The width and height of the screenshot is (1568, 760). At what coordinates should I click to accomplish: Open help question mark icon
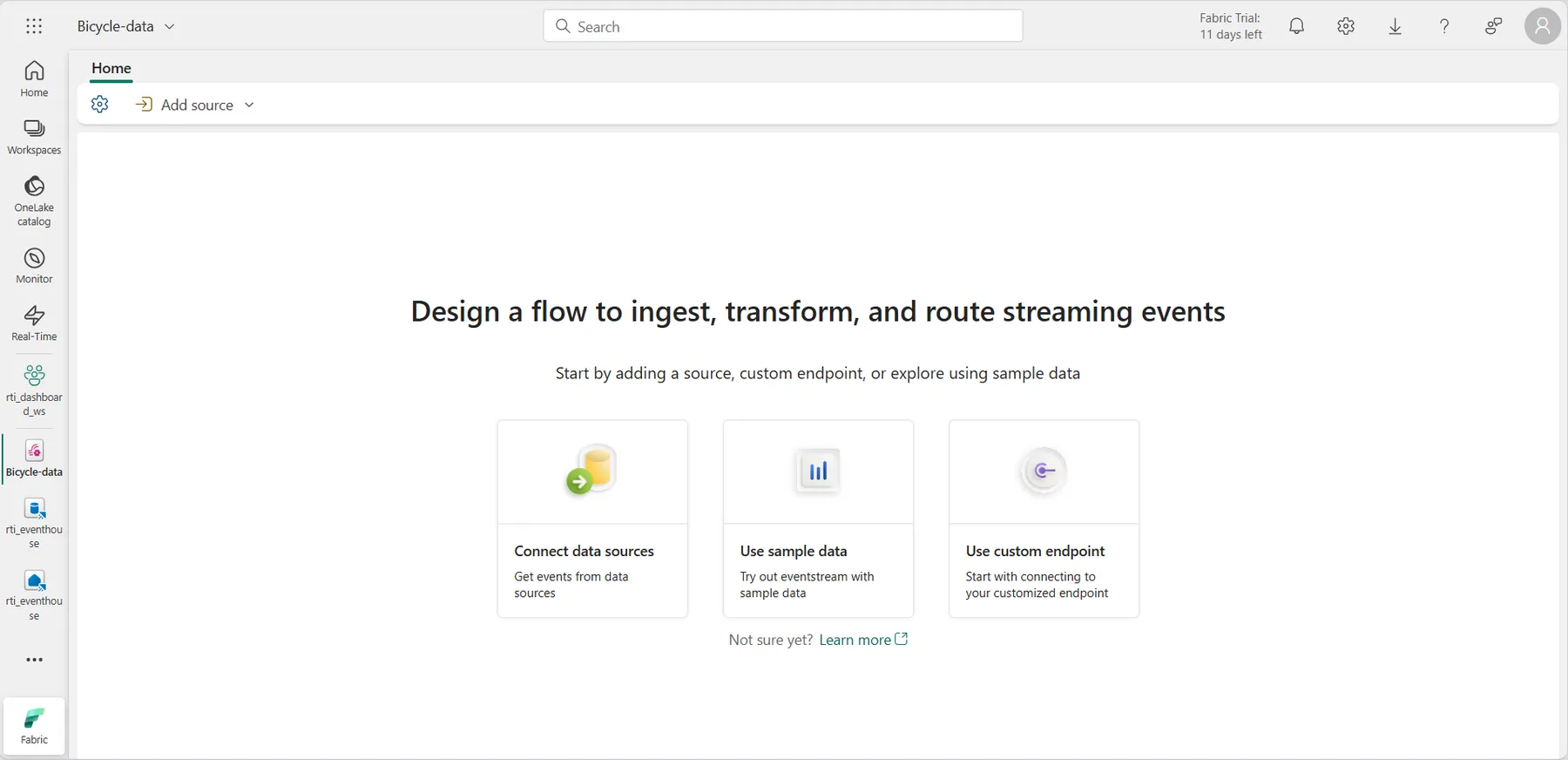[x=1444, y=26]
